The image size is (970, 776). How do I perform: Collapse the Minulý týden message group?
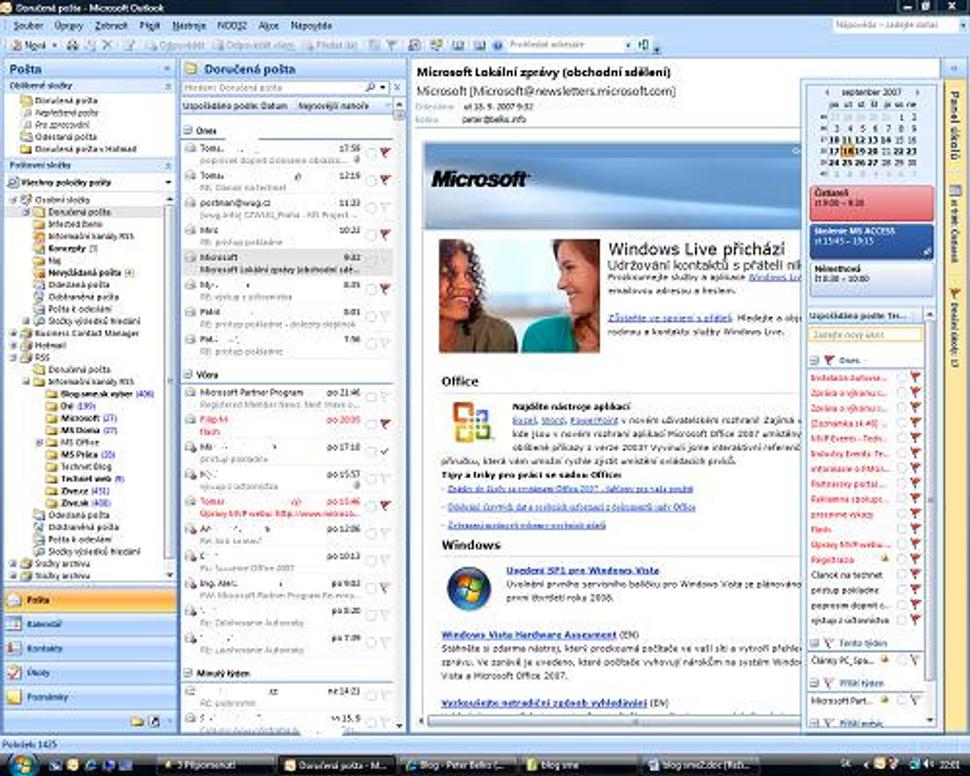tap(187, 673)
